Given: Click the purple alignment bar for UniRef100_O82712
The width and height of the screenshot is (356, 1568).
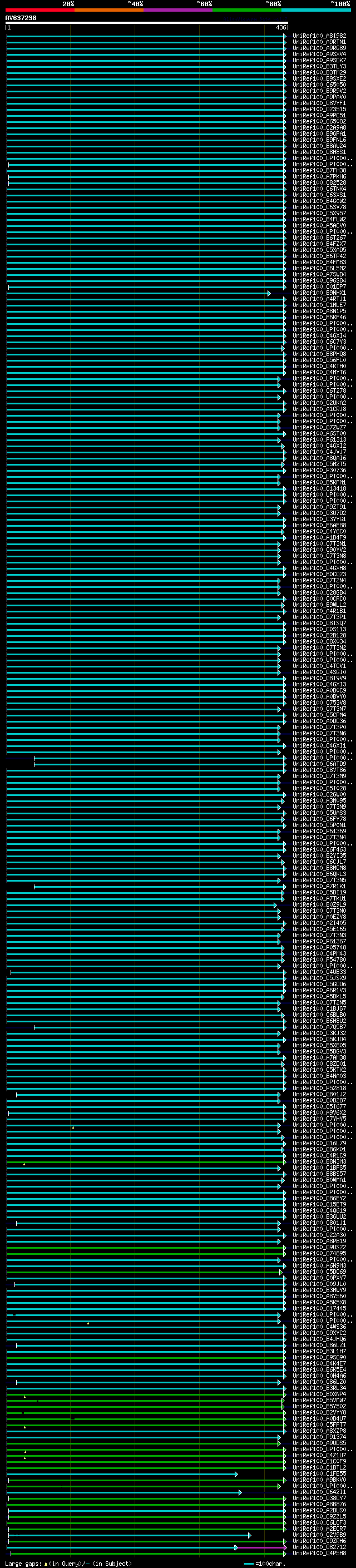Looking at the screenshot, I should 261,1547.
